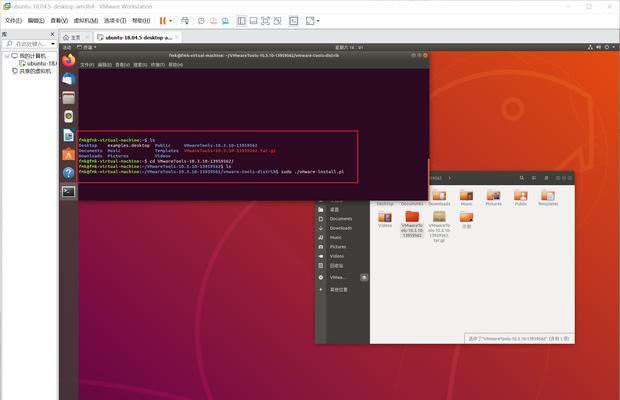Open the VMware 查看(V) menu
This screenshot has width=620, height=400.
[59, 21]
